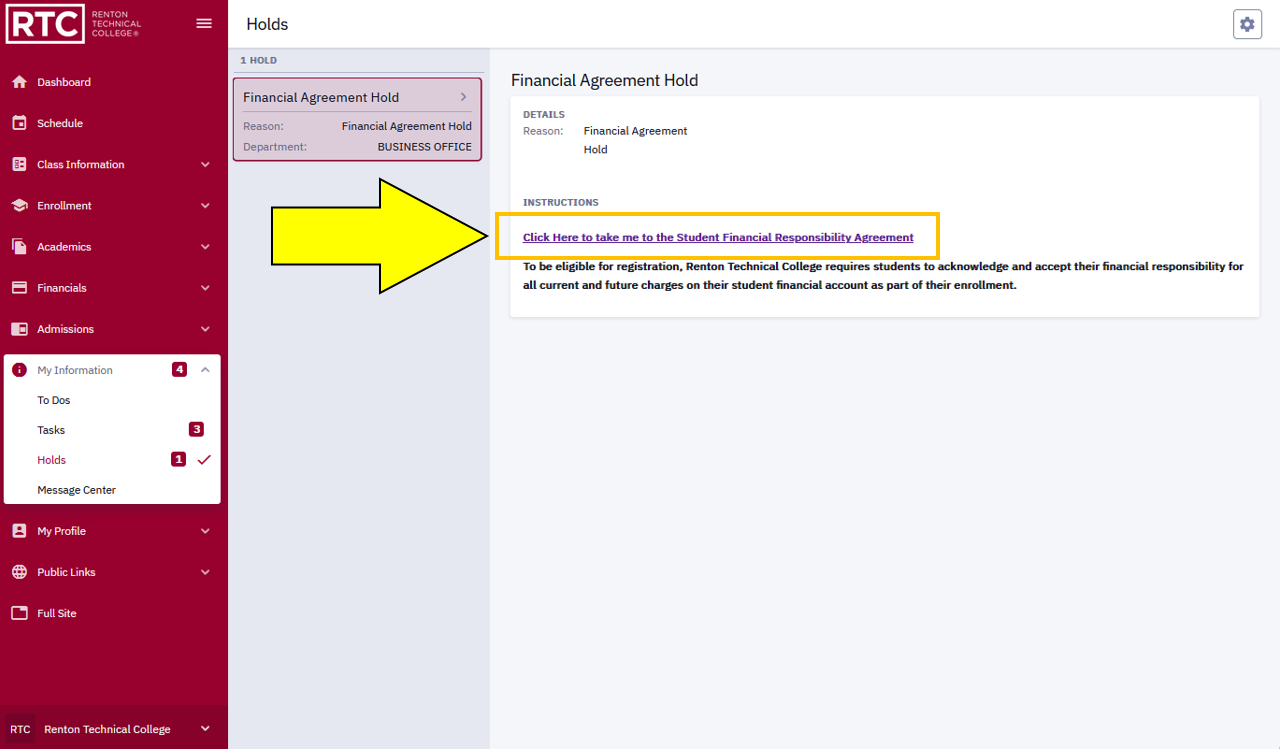
Task: Collapse the My Information section
Action: click(205, 370)
